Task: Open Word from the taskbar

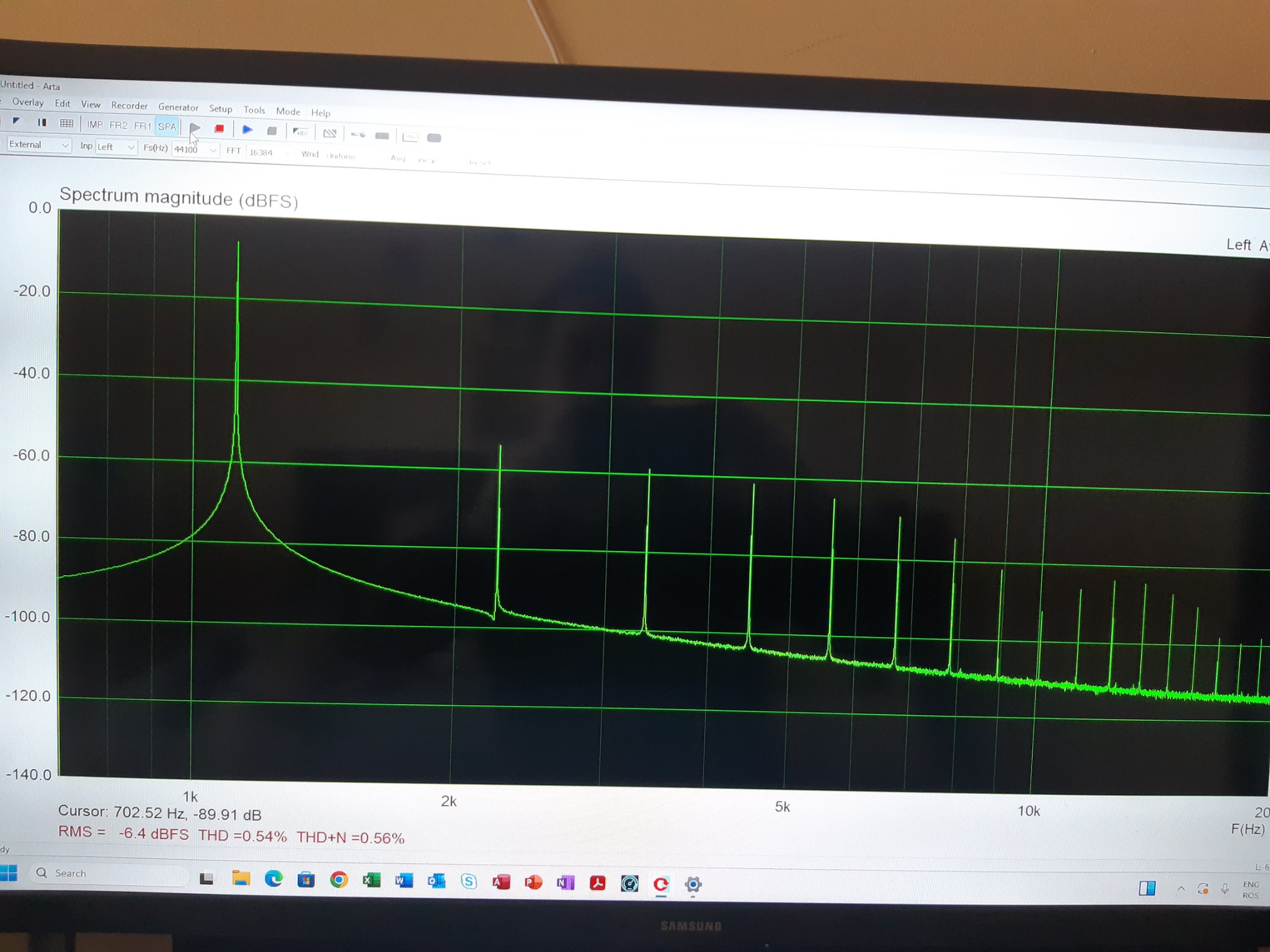Action: [x=404, y=881]
